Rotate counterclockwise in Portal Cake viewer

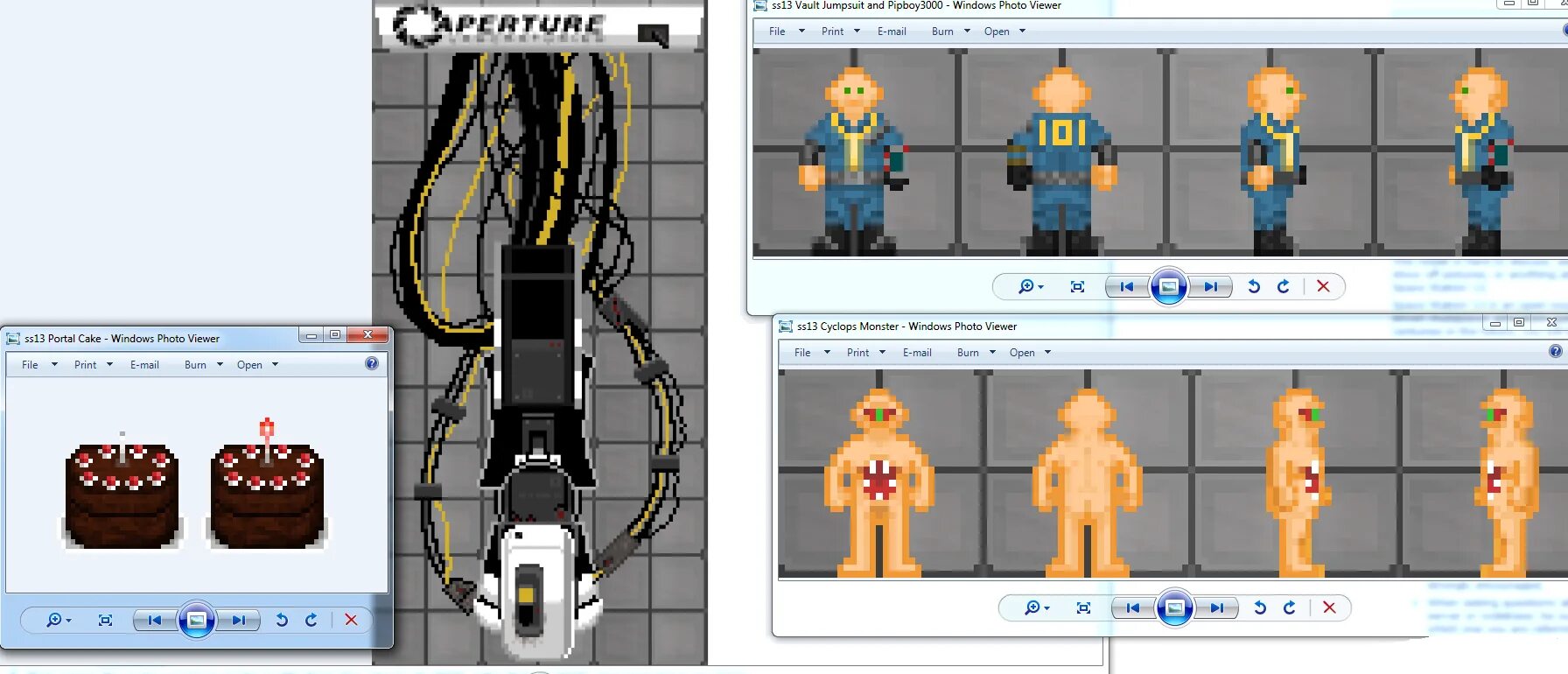(x=282, y=620)
